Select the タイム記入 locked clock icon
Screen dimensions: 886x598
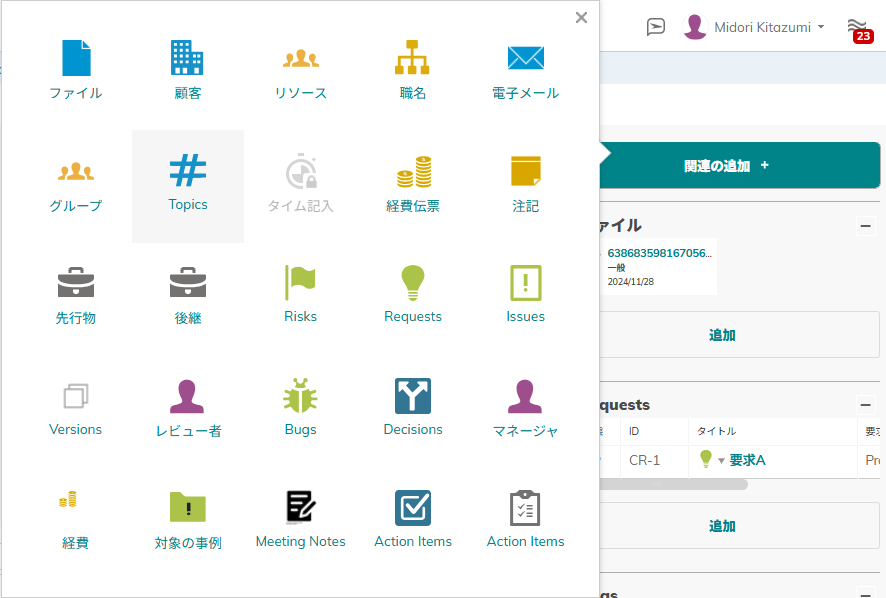point(301,171)
